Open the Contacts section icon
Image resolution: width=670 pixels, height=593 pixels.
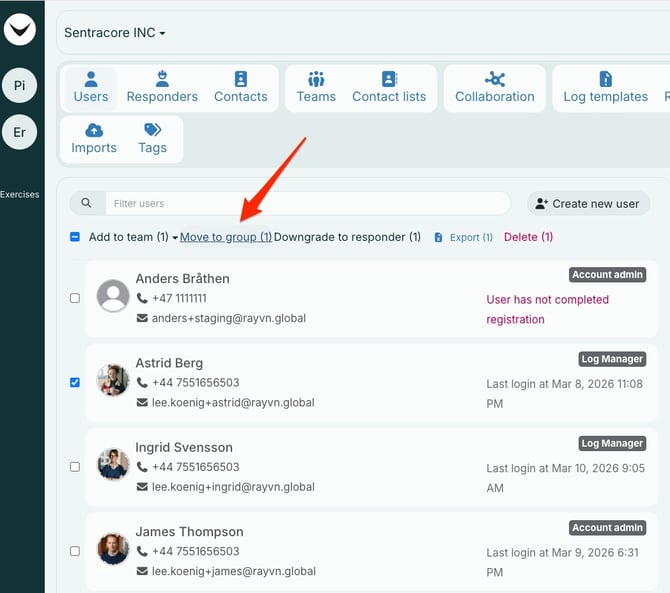coord(240,79)
